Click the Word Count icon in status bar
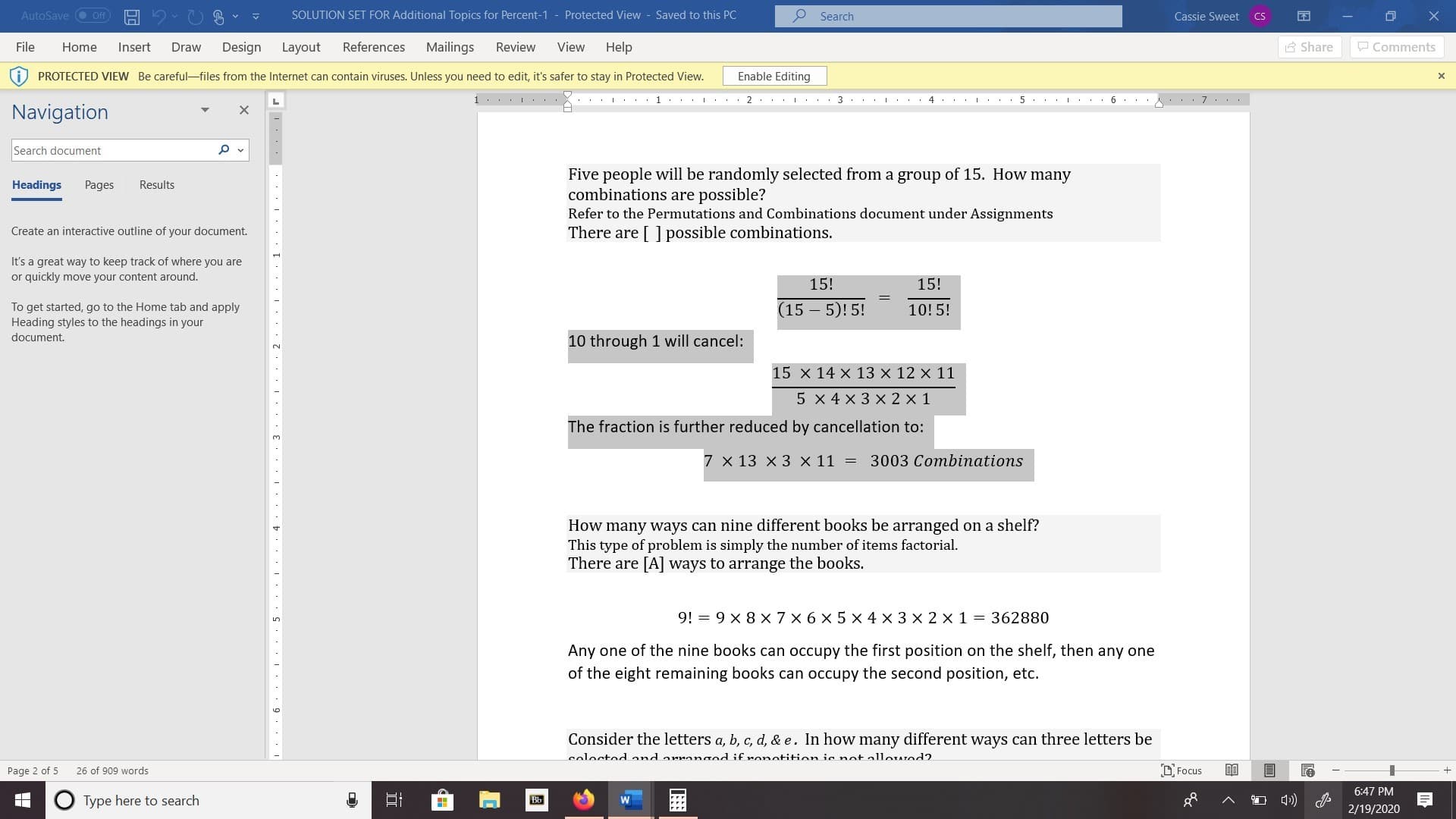The width and height of the screenshot is (1456, 819). [111, 770]
